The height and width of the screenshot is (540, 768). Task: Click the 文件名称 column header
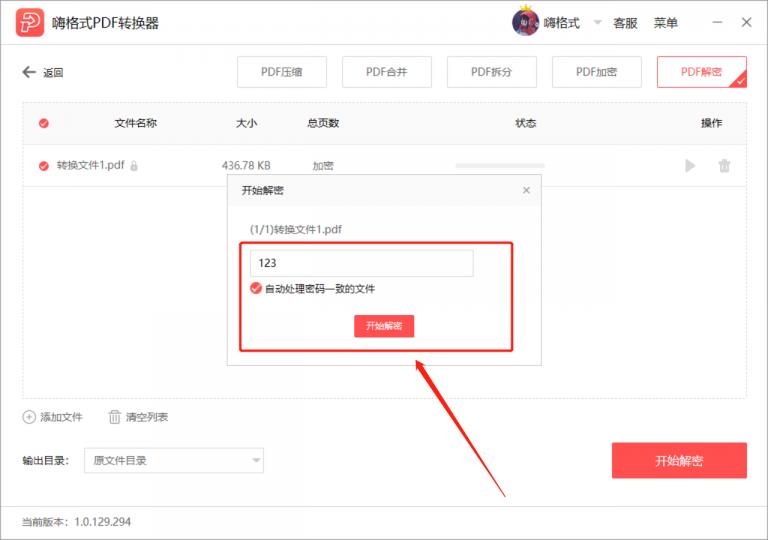[x=136, y=123]
